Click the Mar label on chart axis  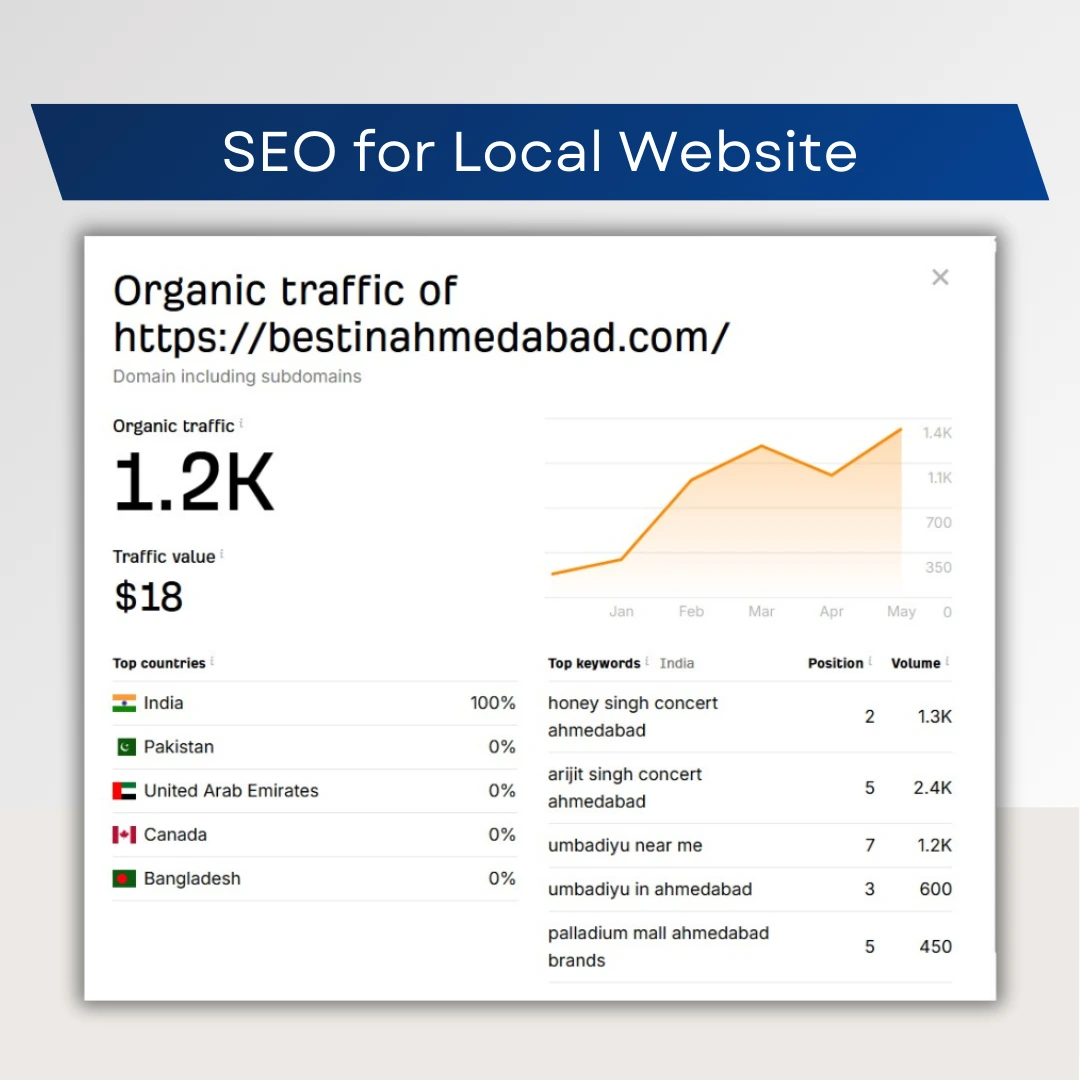761,612
